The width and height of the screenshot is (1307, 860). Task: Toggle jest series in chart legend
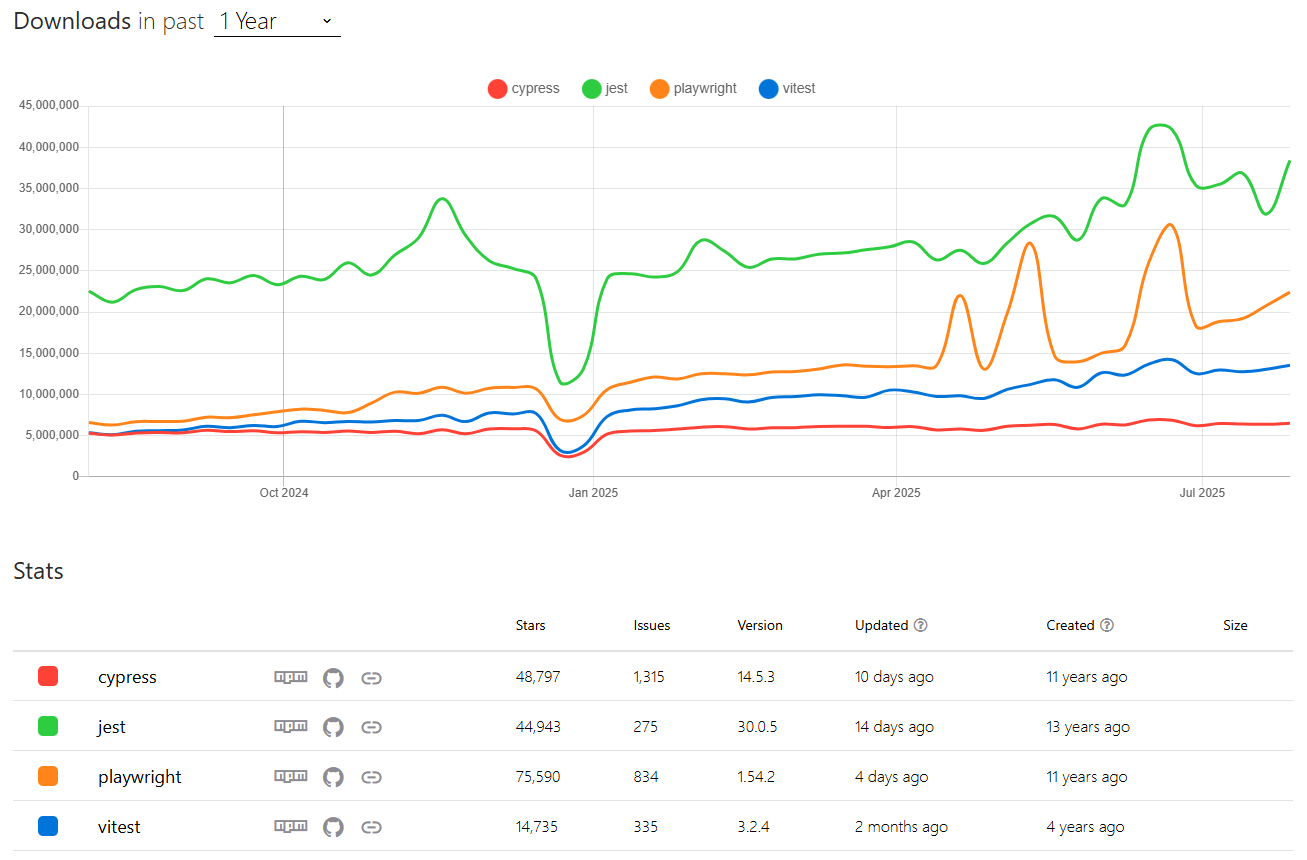[605, 88]
